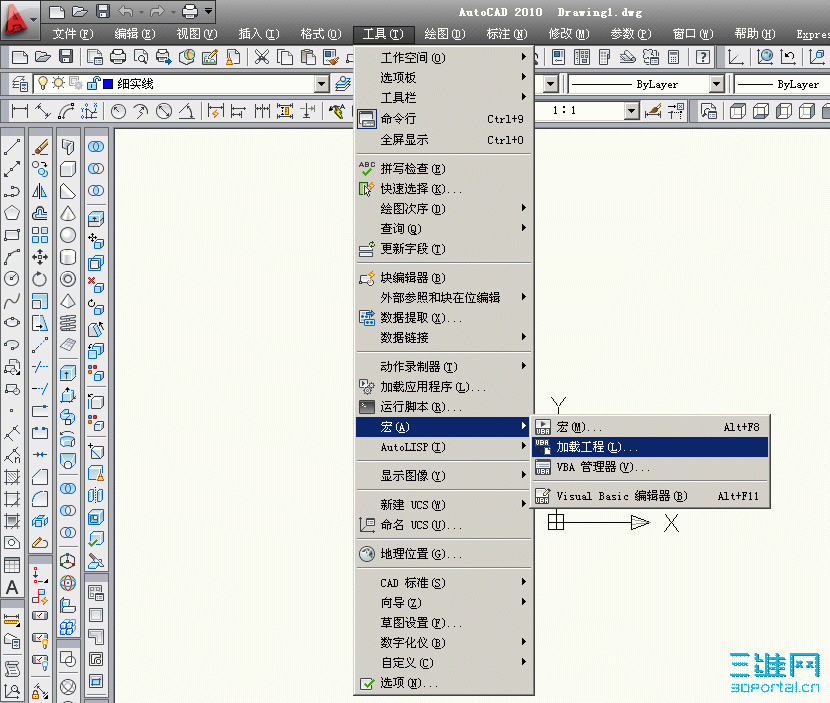This screenshot has width=830, height=703.
Task: Choose 加载应用程序(L)... entry
Action: (x=444, y=387)
